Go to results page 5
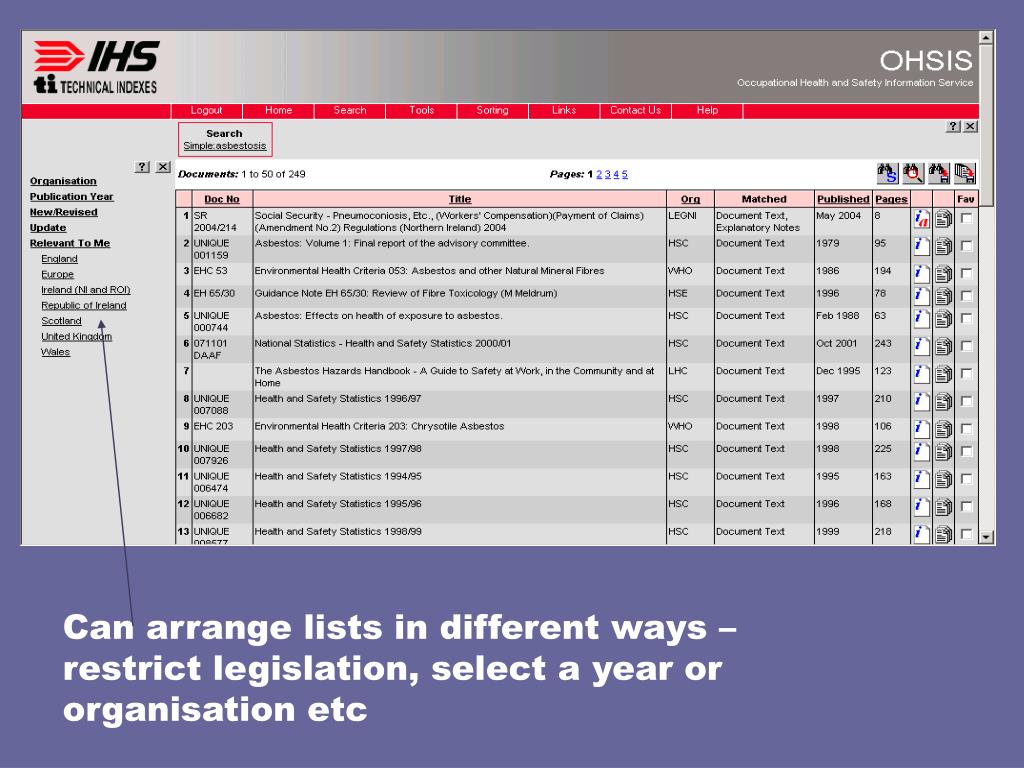The width and height of the screenshot is (1024, 768). pyautogui.click(x=625, y=174)
